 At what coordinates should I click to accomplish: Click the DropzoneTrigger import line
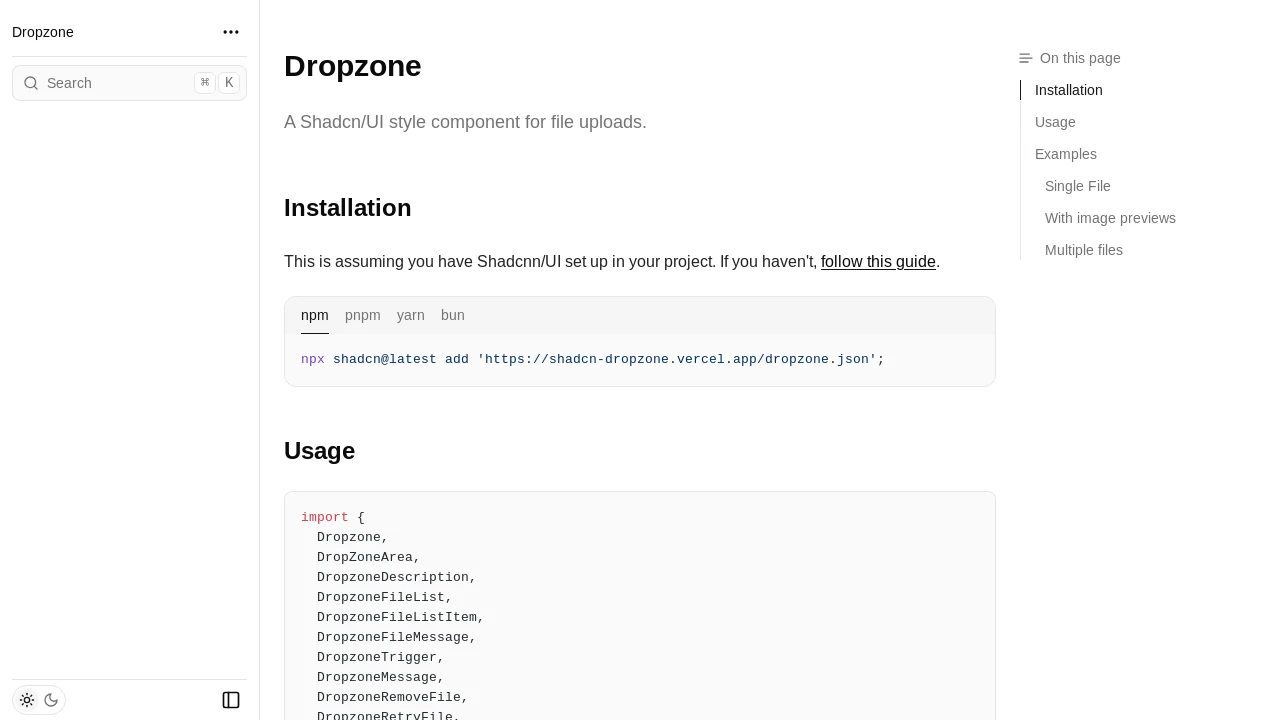[x=381, y=657]
